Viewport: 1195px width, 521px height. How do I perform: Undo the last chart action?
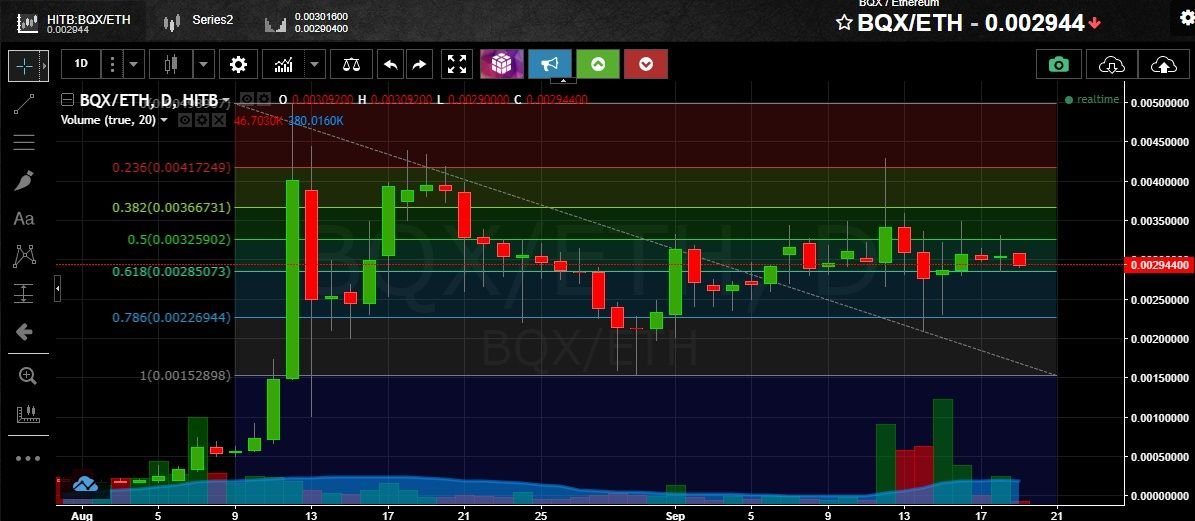[391, 64]
